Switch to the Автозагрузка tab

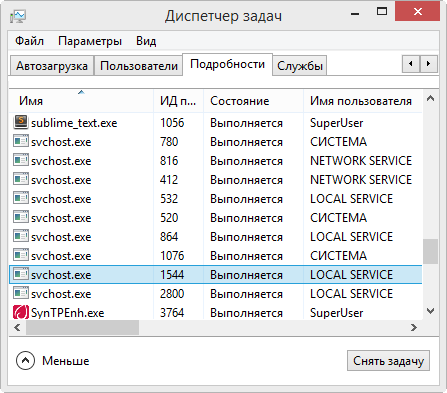[x=52, y=66]
